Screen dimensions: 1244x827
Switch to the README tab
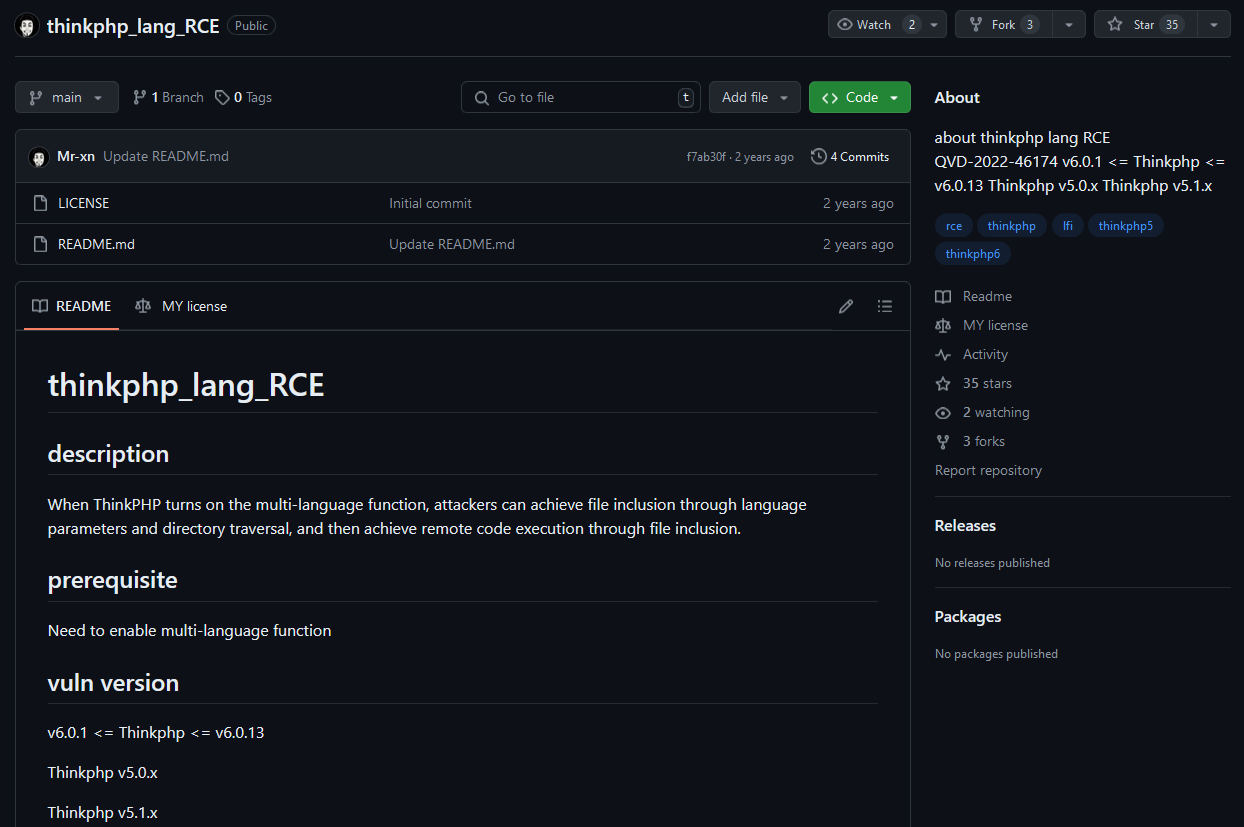(x=71, y=306)
